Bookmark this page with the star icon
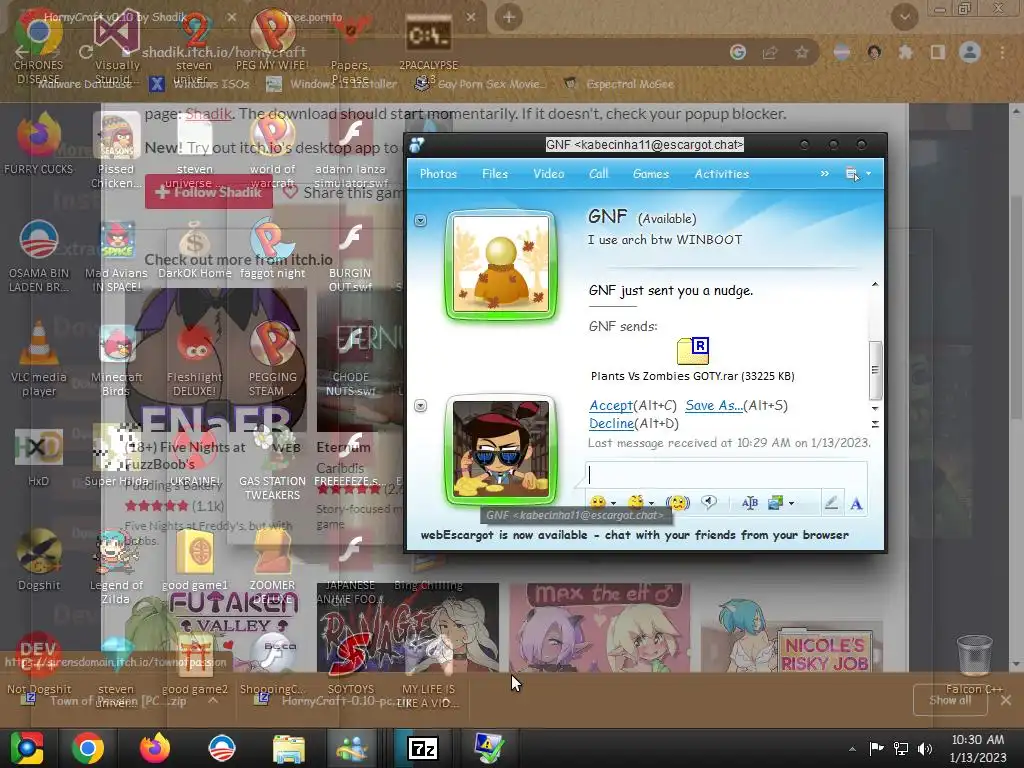The height and width of the screenshot is (768, 1024). pyautogui.click(x=802, y=52)
